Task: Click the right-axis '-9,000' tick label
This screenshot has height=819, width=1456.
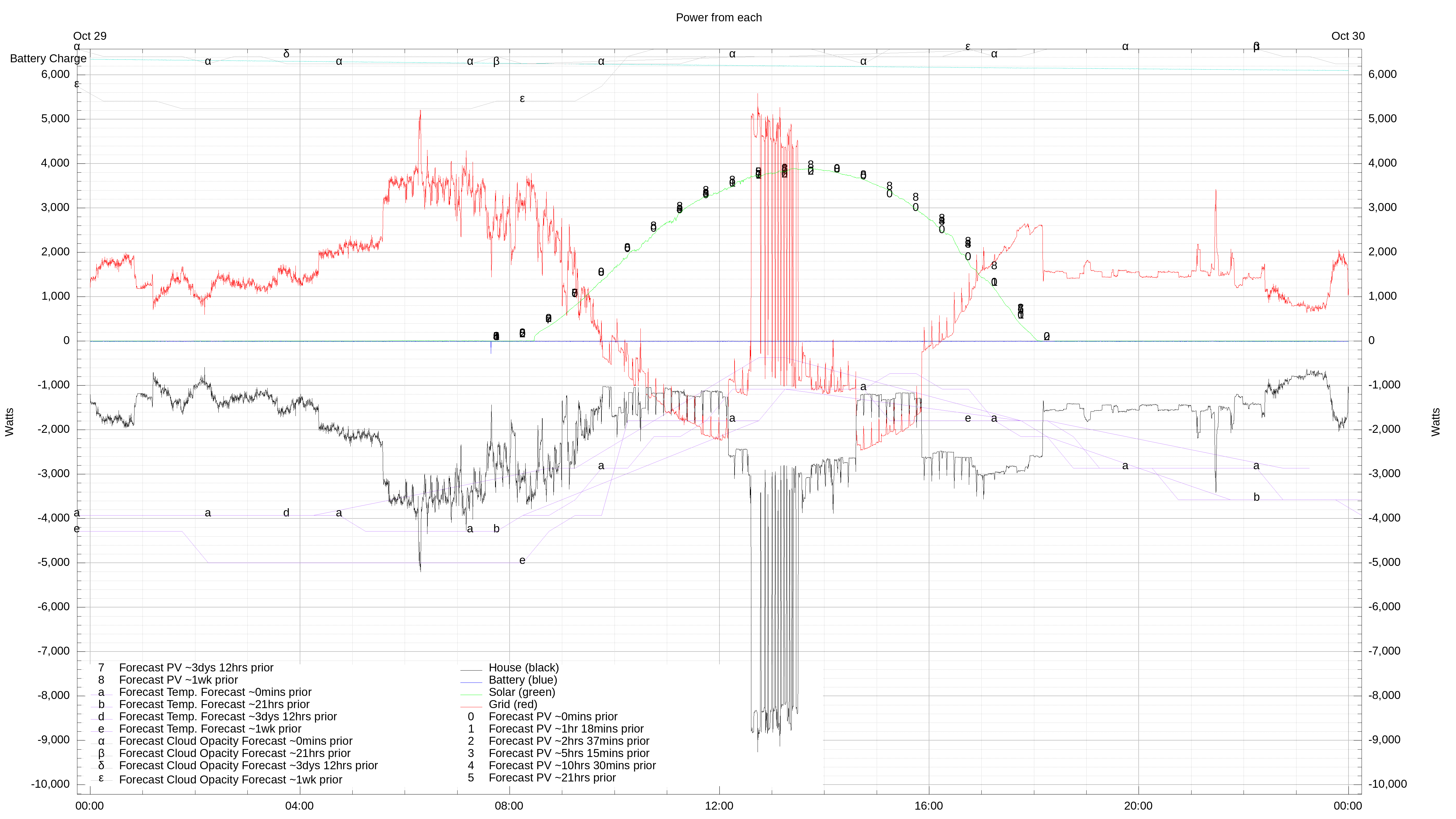Action: (x=1384, y=740)
